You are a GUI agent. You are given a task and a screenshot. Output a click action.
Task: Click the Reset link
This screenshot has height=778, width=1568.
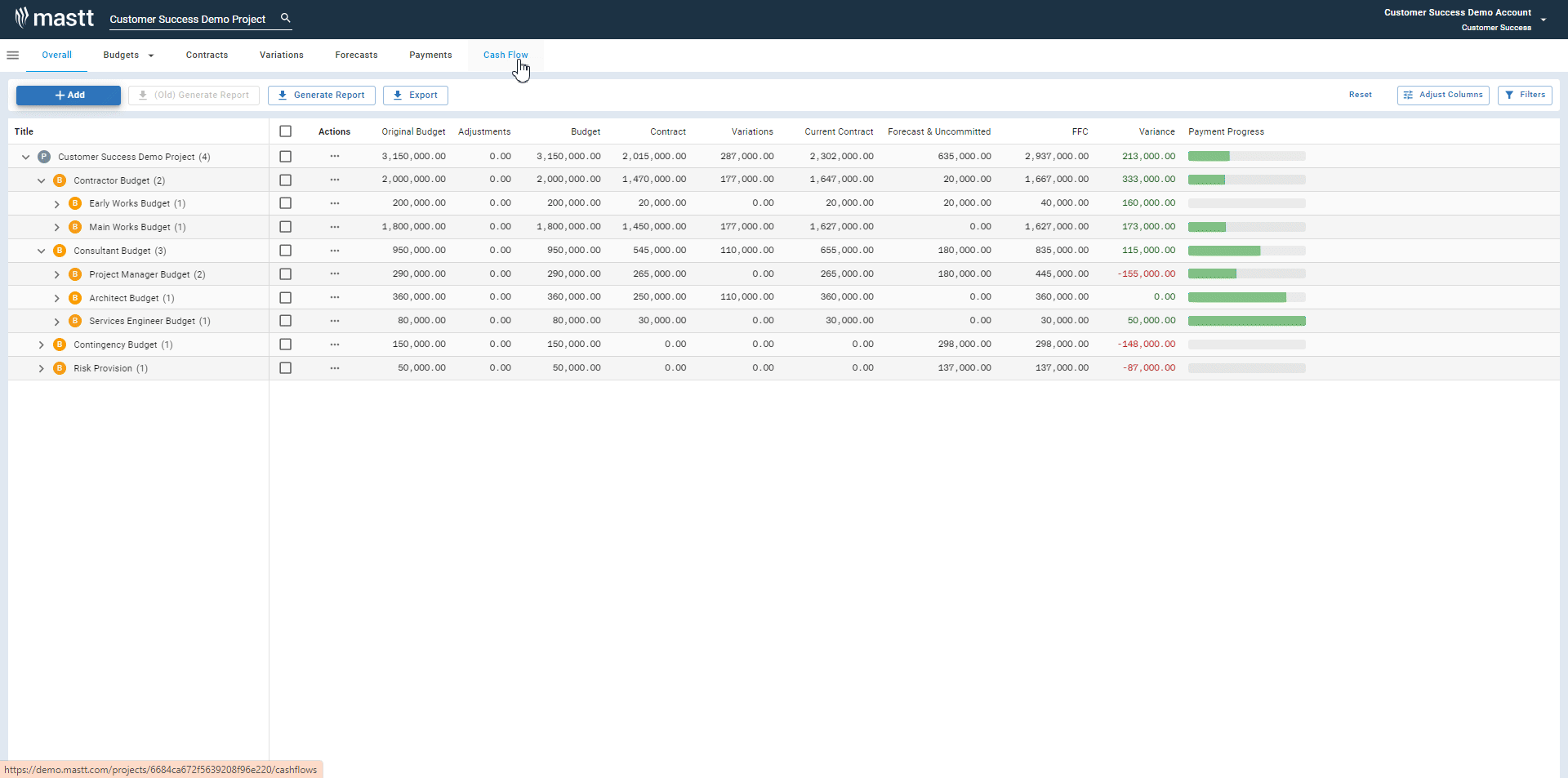tap(1360, 95)
